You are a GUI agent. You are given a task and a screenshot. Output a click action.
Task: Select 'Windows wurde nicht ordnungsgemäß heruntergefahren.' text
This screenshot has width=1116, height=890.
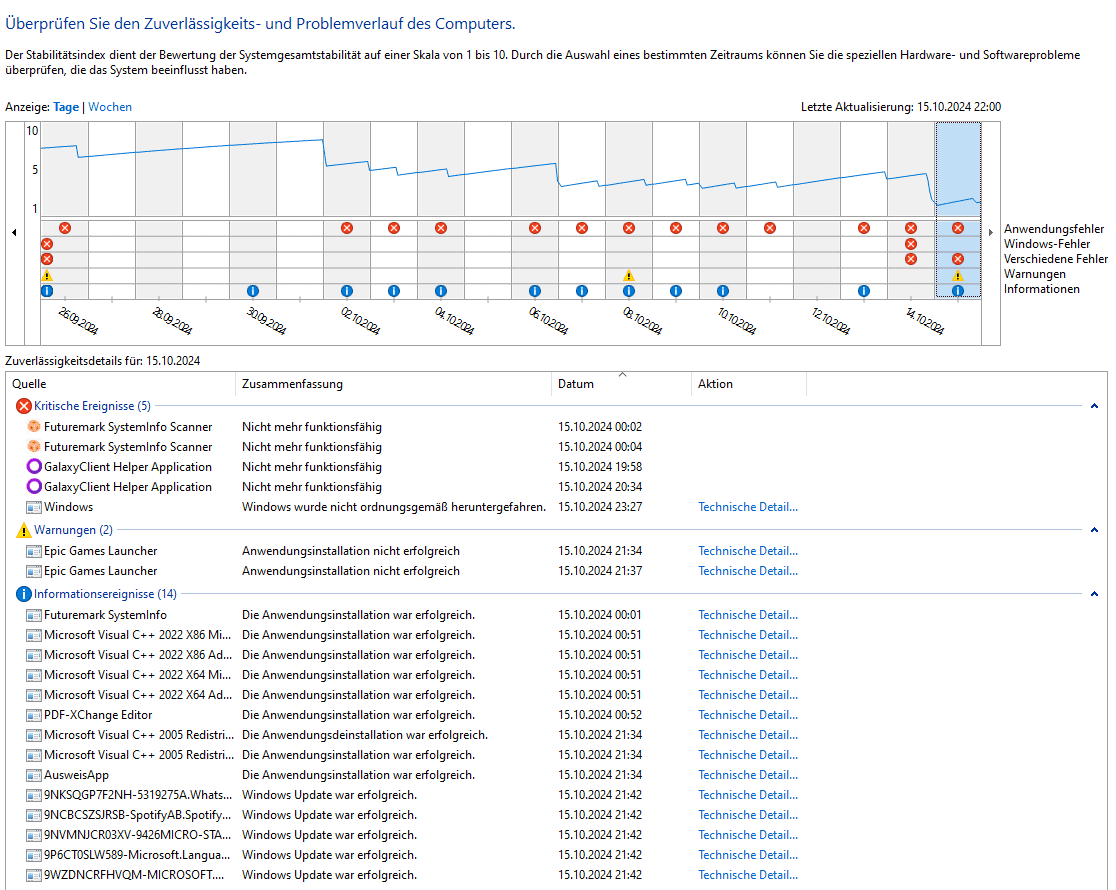pyautogui.click(x=394, y=507)
